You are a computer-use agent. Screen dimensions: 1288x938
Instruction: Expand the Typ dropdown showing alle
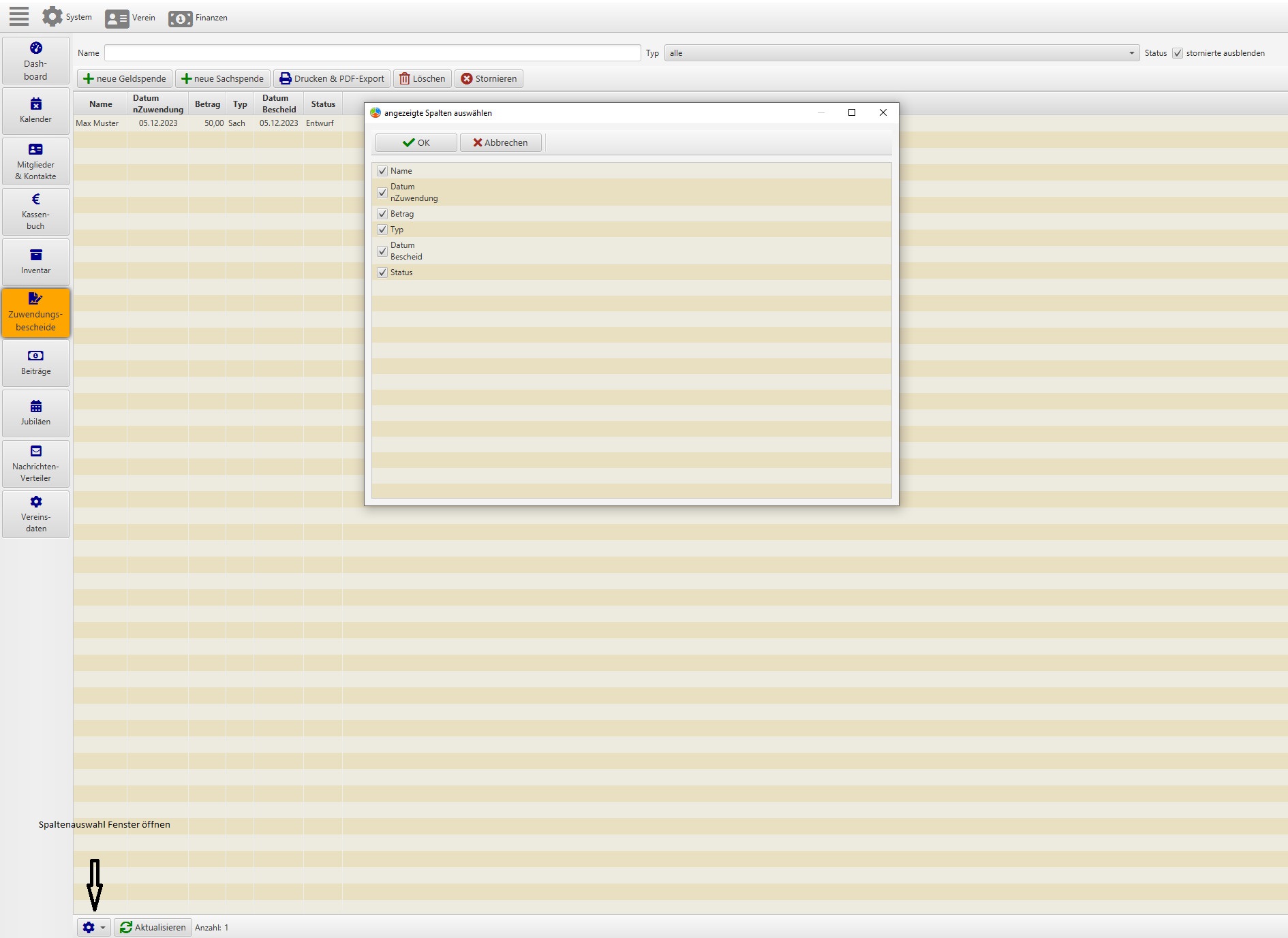coord(902,53)
